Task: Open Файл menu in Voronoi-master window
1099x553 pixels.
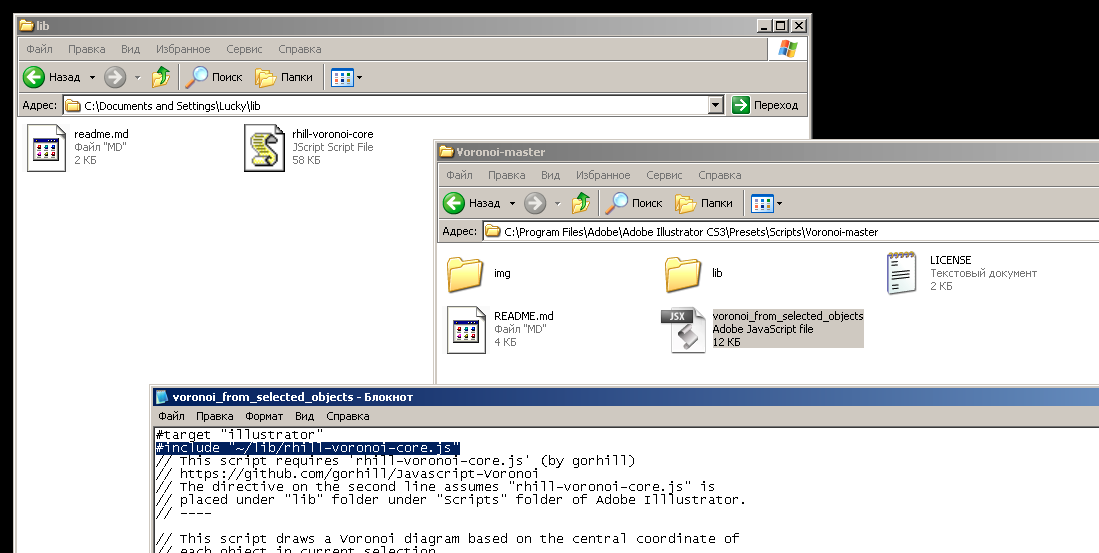Action: pyautogui.click(x=459, y=175)
